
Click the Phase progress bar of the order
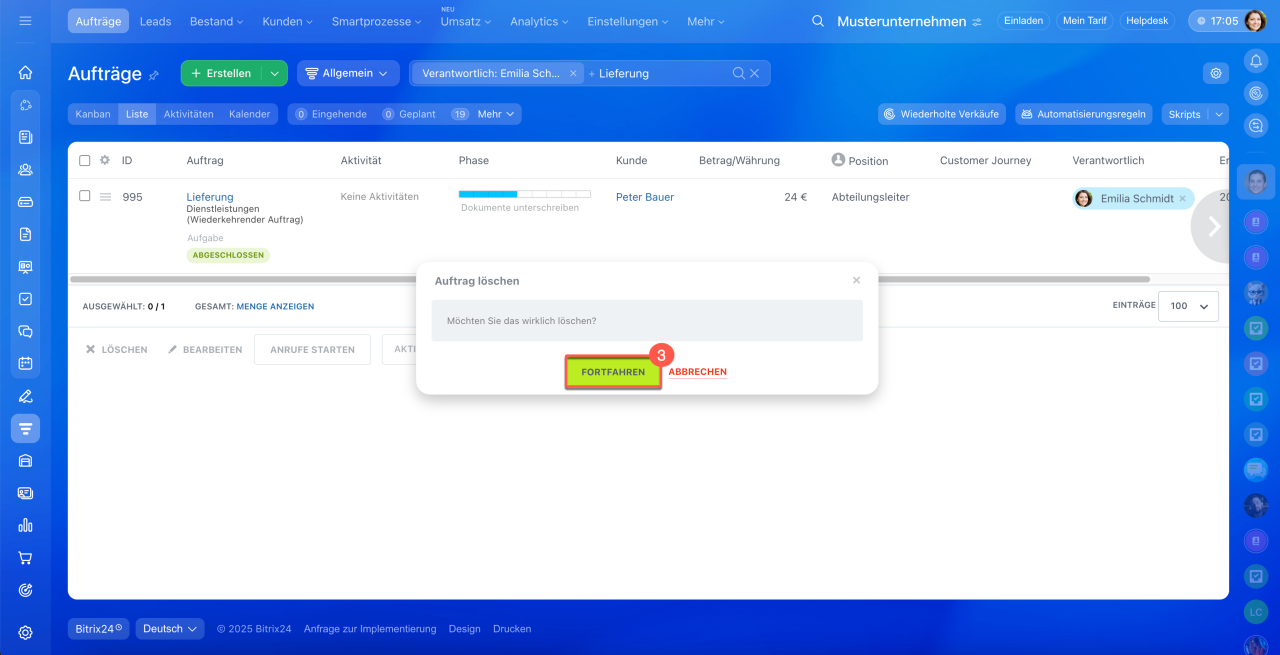524,194
